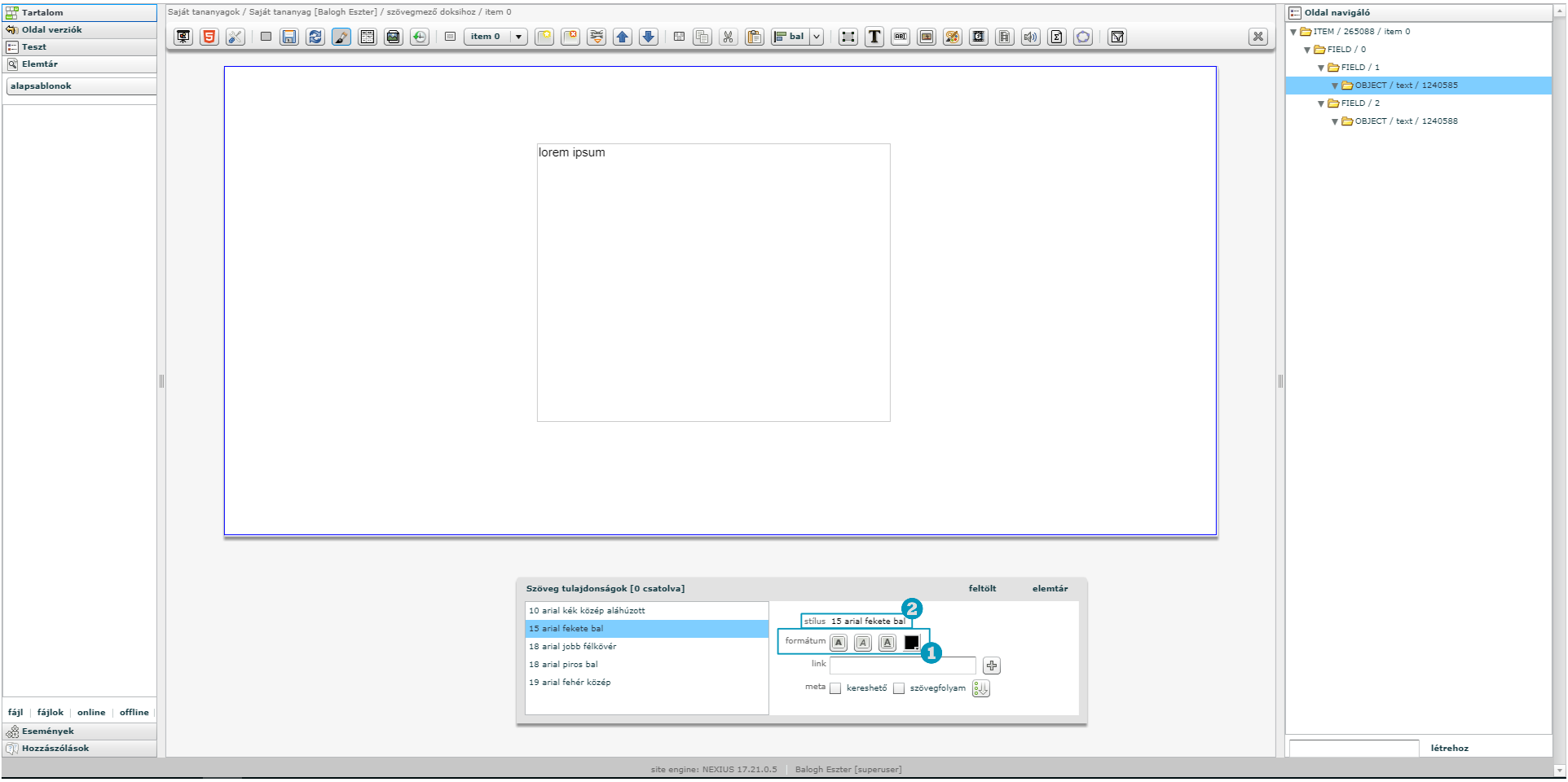Open the Teszt panel tab
Screen dimensions: 1568x782
click(33, 47)
